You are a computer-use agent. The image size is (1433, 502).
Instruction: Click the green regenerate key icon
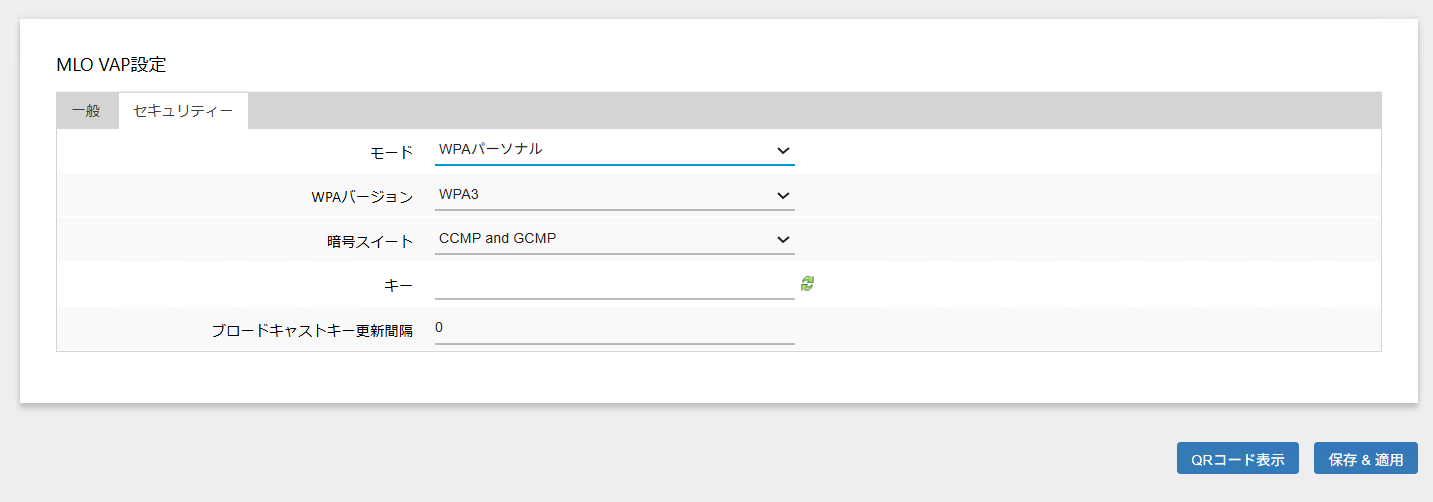(x=807, y=284)
